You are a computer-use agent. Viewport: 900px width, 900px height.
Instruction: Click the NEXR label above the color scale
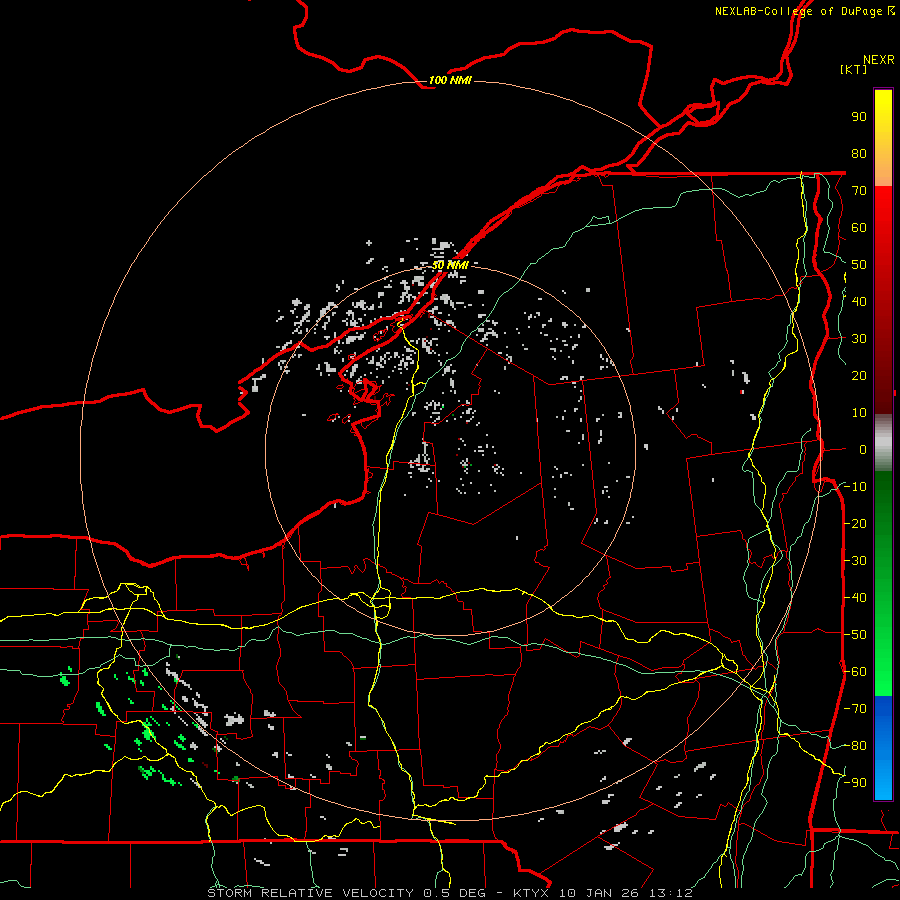(879, 60)
